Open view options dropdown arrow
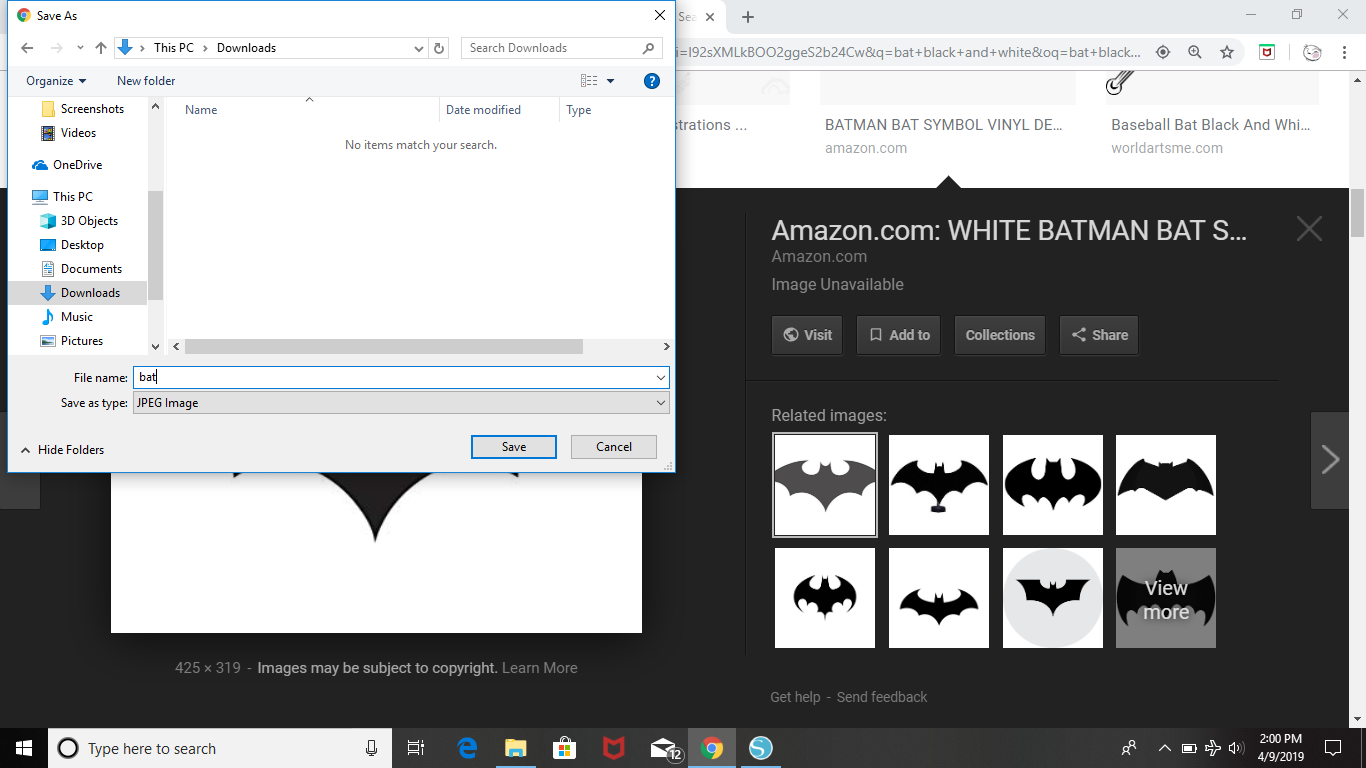Viewport: 1366px width, 768px height. click(x=611, y=81)
